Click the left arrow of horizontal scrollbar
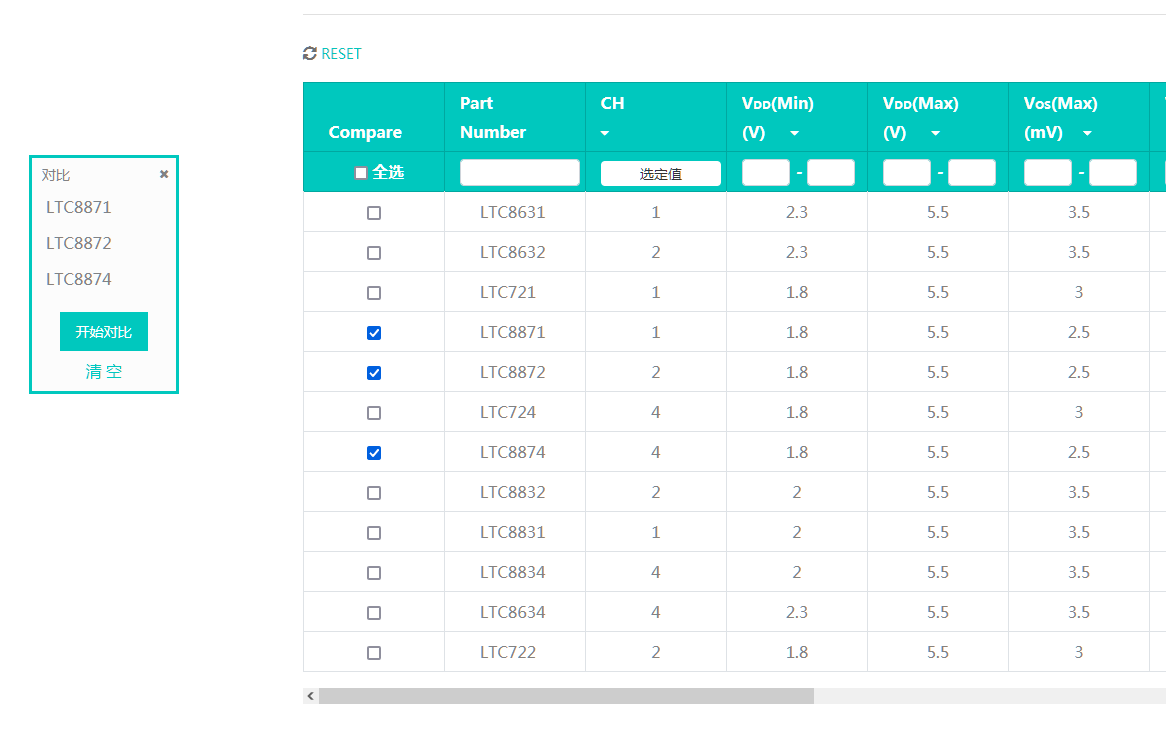The width and height of the screenshot is (1166, 738). click(311, 696)
